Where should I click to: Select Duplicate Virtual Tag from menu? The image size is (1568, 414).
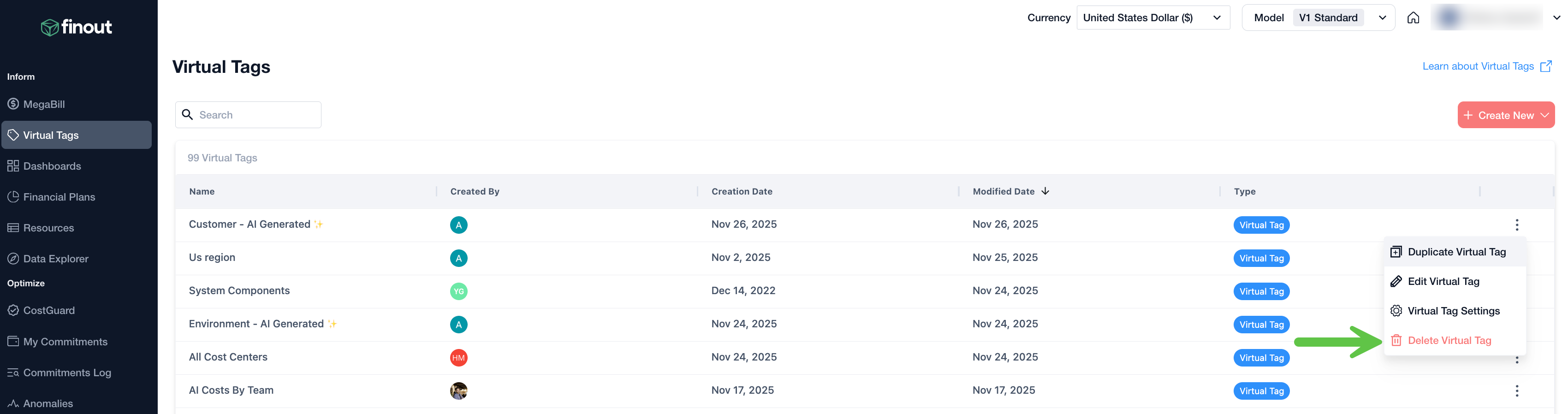1456,252
